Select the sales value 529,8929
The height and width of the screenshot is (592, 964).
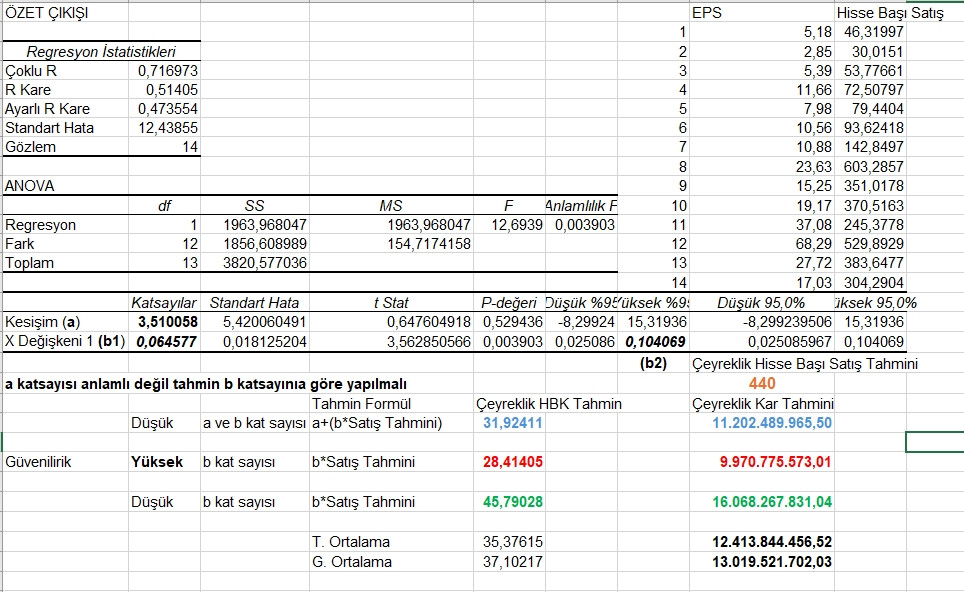874,244
